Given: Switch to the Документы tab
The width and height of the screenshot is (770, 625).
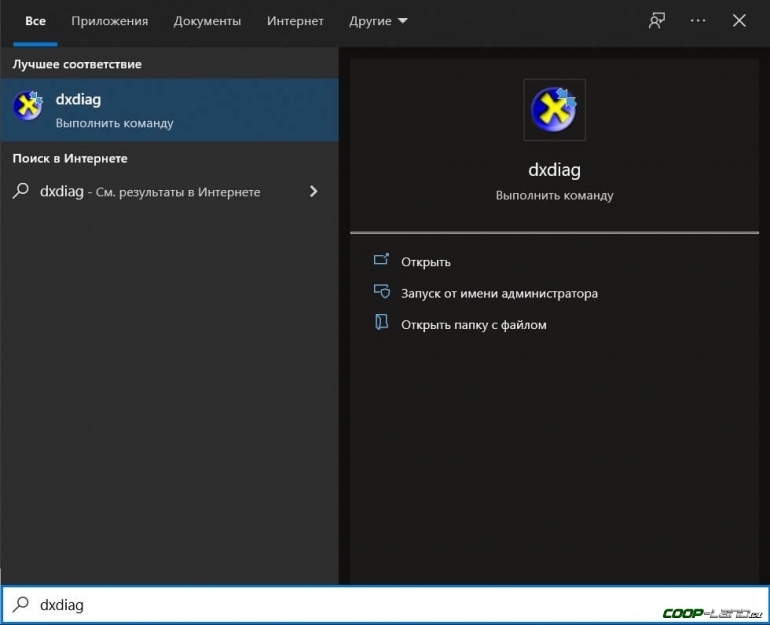Looking at the screenshot, I should point(207,21).
